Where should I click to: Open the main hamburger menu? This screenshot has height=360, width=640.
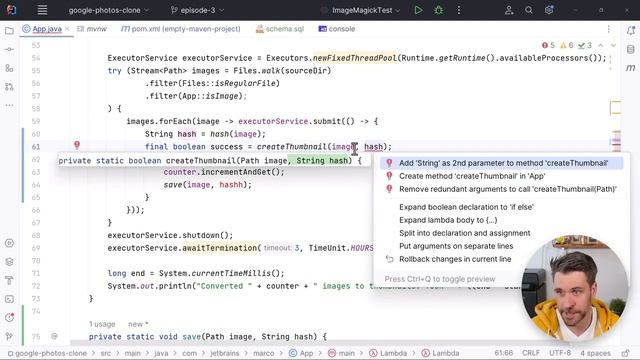point(42,10)
